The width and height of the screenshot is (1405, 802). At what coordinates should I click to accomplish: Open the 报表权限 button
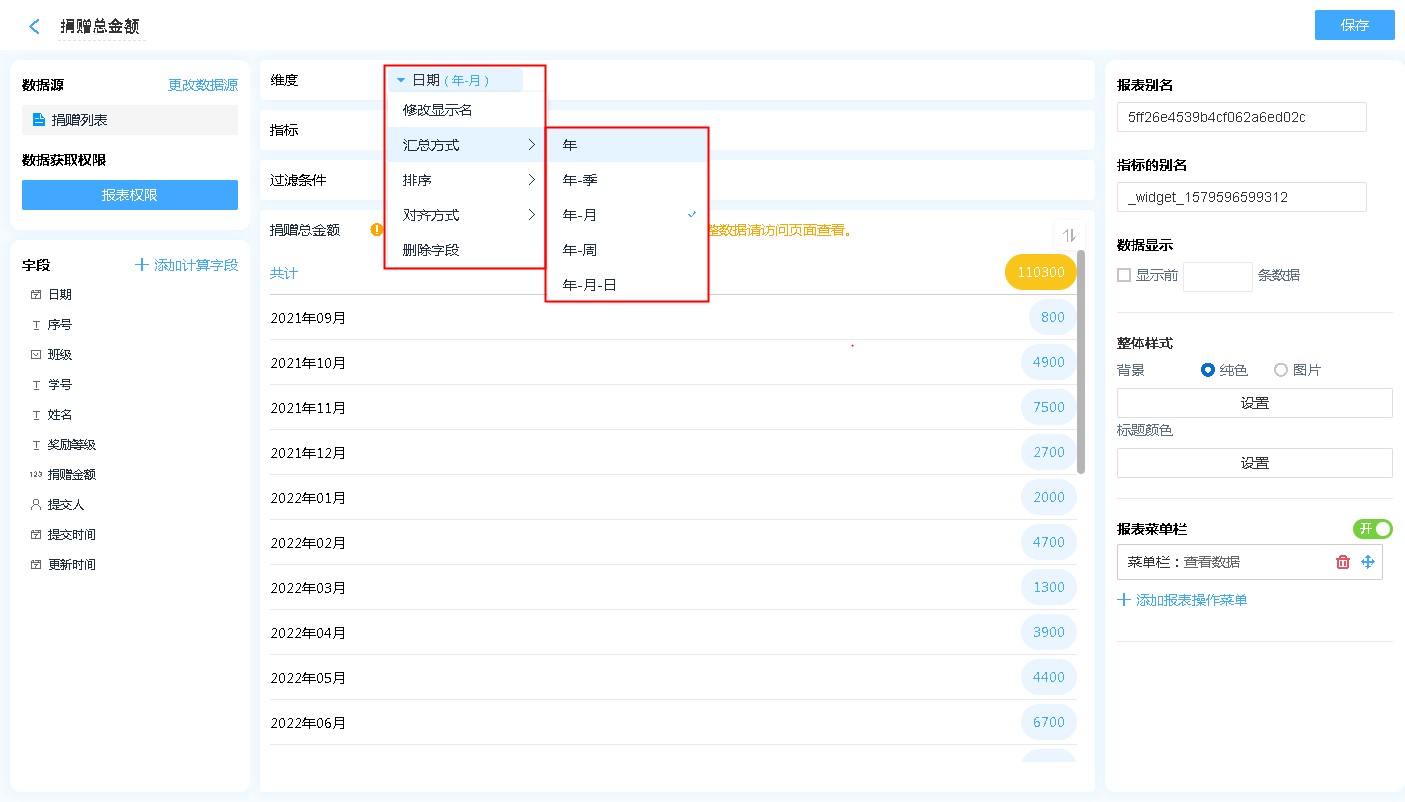coord(130,195)
